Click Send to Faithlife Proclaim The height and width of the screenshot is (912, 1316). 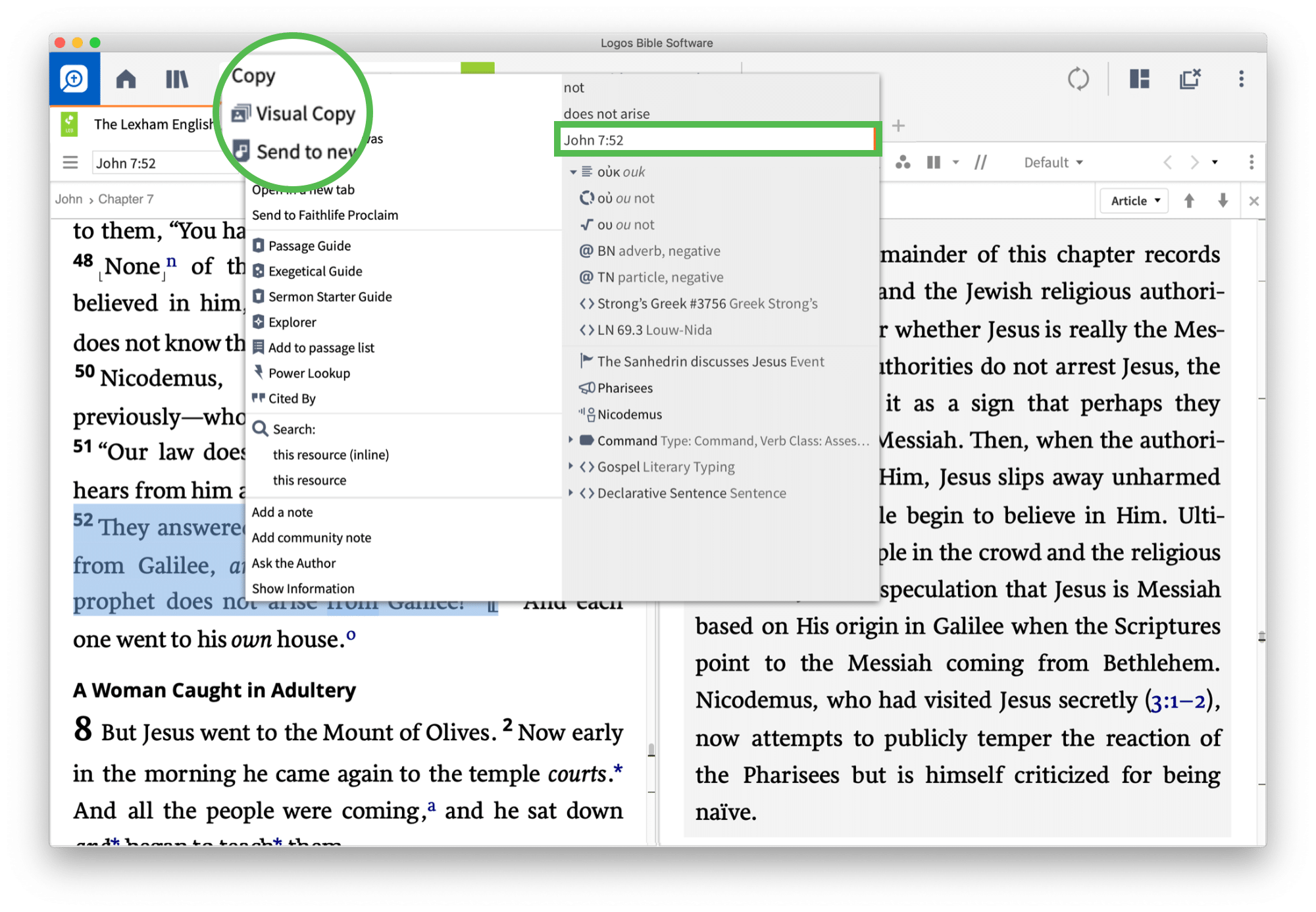[x=325, y=215]
